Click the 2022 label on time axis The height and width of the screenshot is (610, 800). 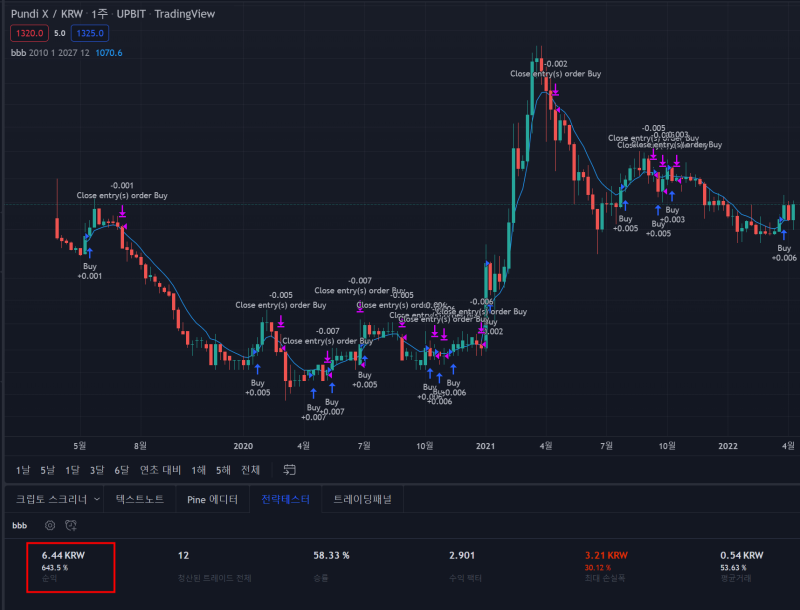coord(728,446)
